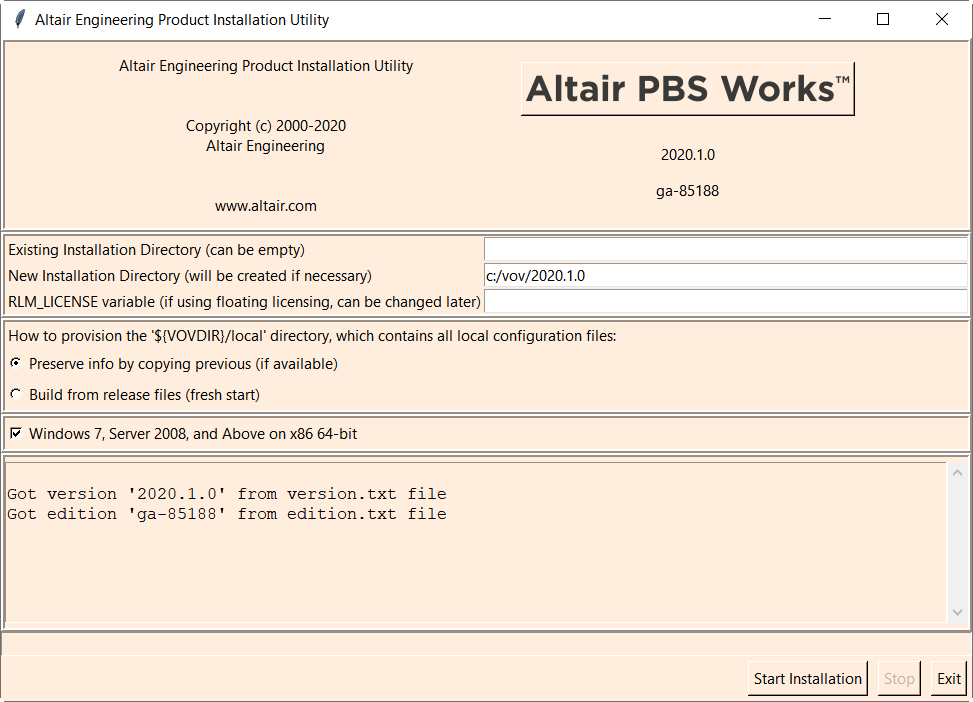Close the Altair installation utility window
This screenshot has width=973, height=702.
941,19
